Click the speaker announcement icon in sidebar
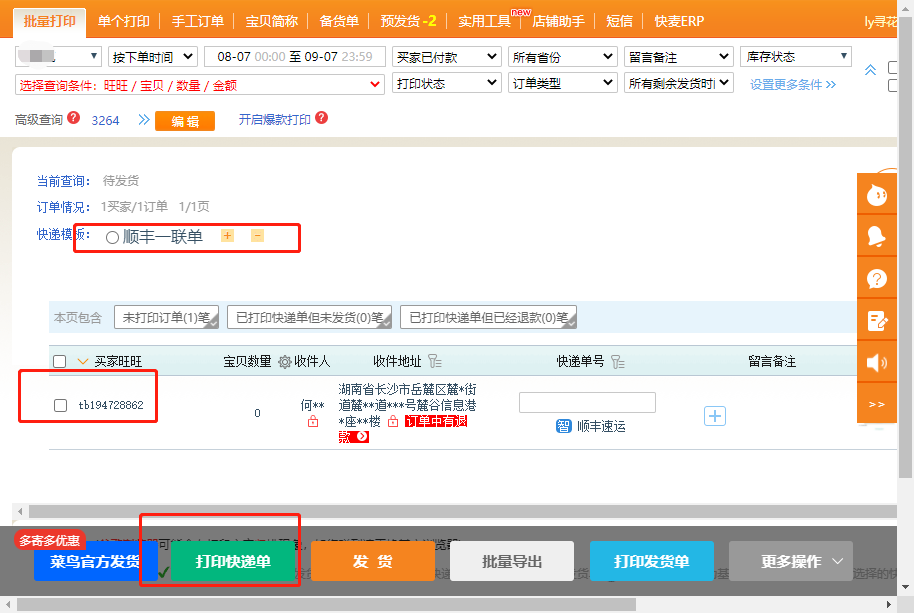The height and width of the screenshot is (613, 914). click(x=877, y=362)
